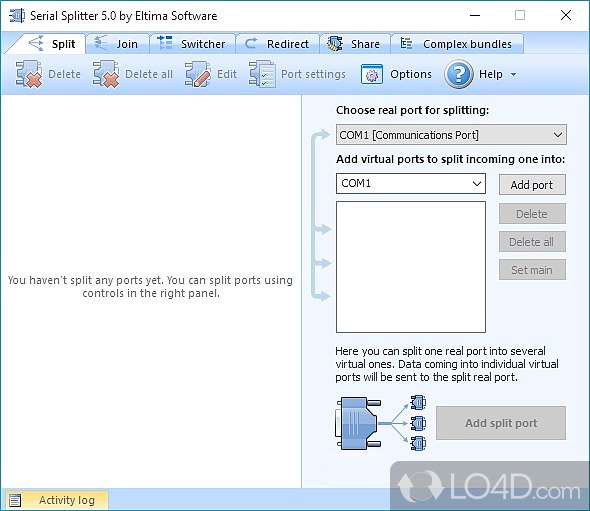
Task: Go to the Complex bundles tab
Action: [x=457, y=44]
